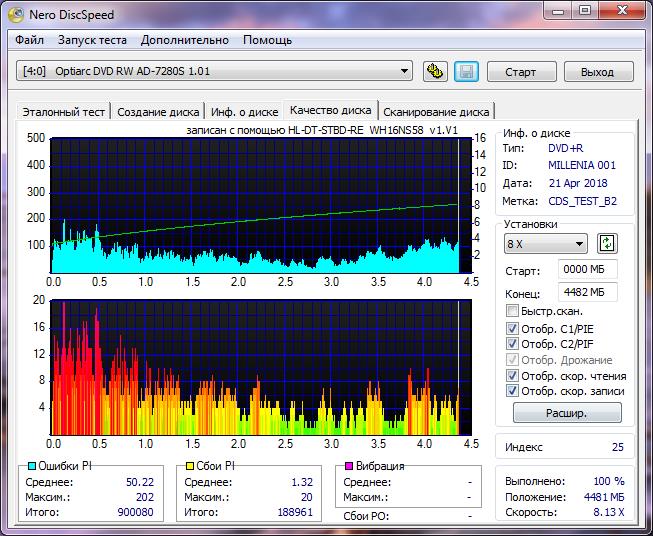Open the Файл menu
The height and width of the screenshot is (536, 653).
click(x=30, y=40)
